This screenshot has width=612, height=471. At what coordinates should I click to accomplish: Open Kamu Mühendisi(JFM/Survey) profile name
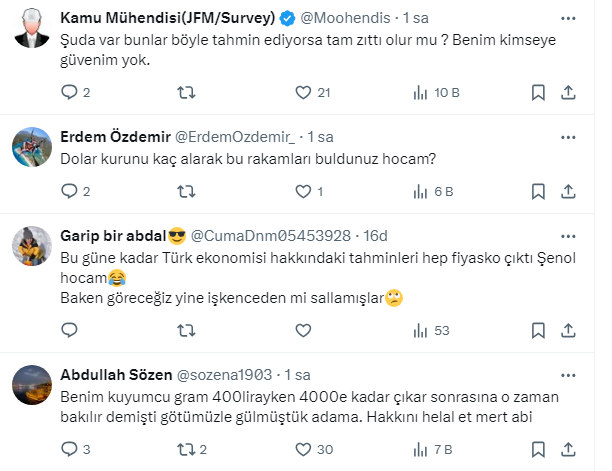(x=166, y=18)
